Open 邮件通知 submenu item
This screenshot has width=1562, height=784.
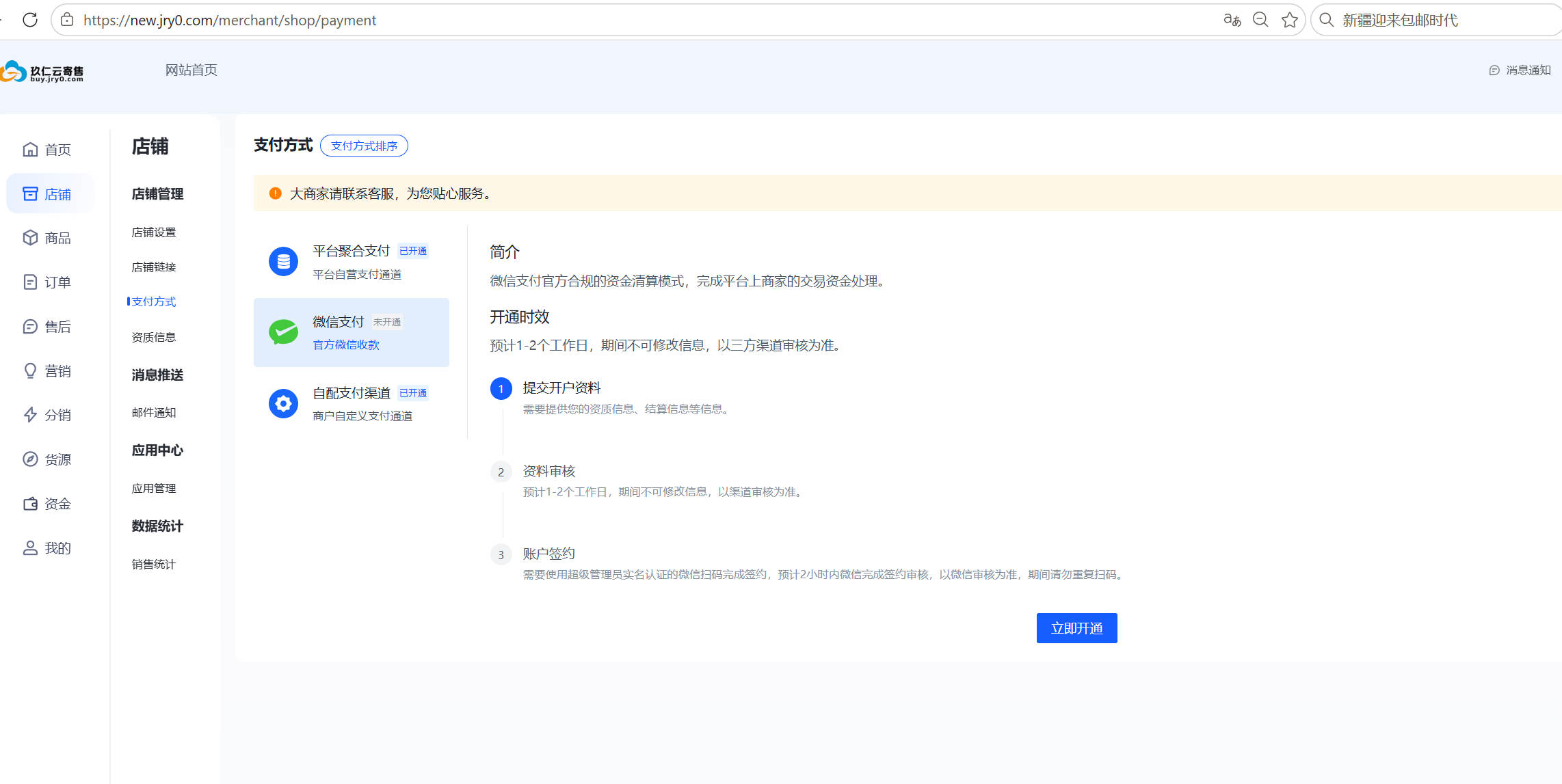pos(154,413)
